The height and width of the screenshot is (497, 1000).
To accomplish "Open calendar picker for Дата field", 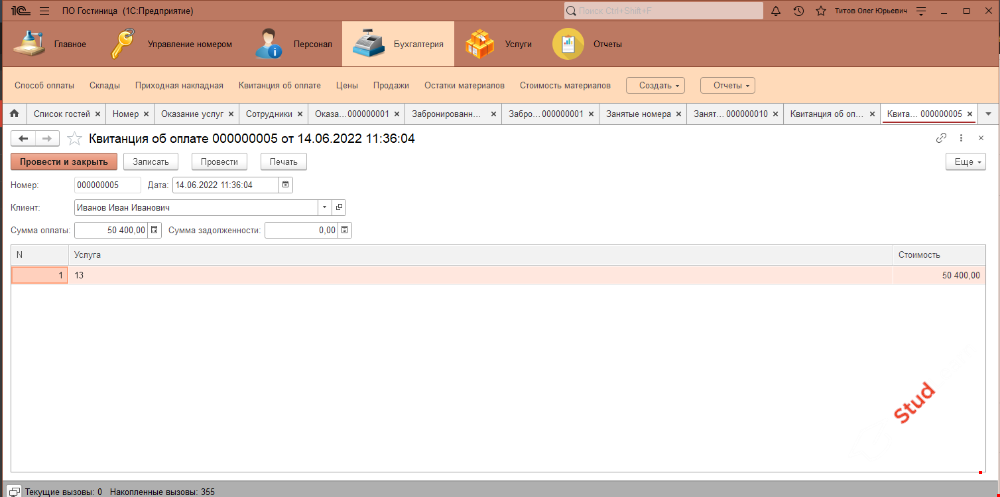I will coord(286,185).
